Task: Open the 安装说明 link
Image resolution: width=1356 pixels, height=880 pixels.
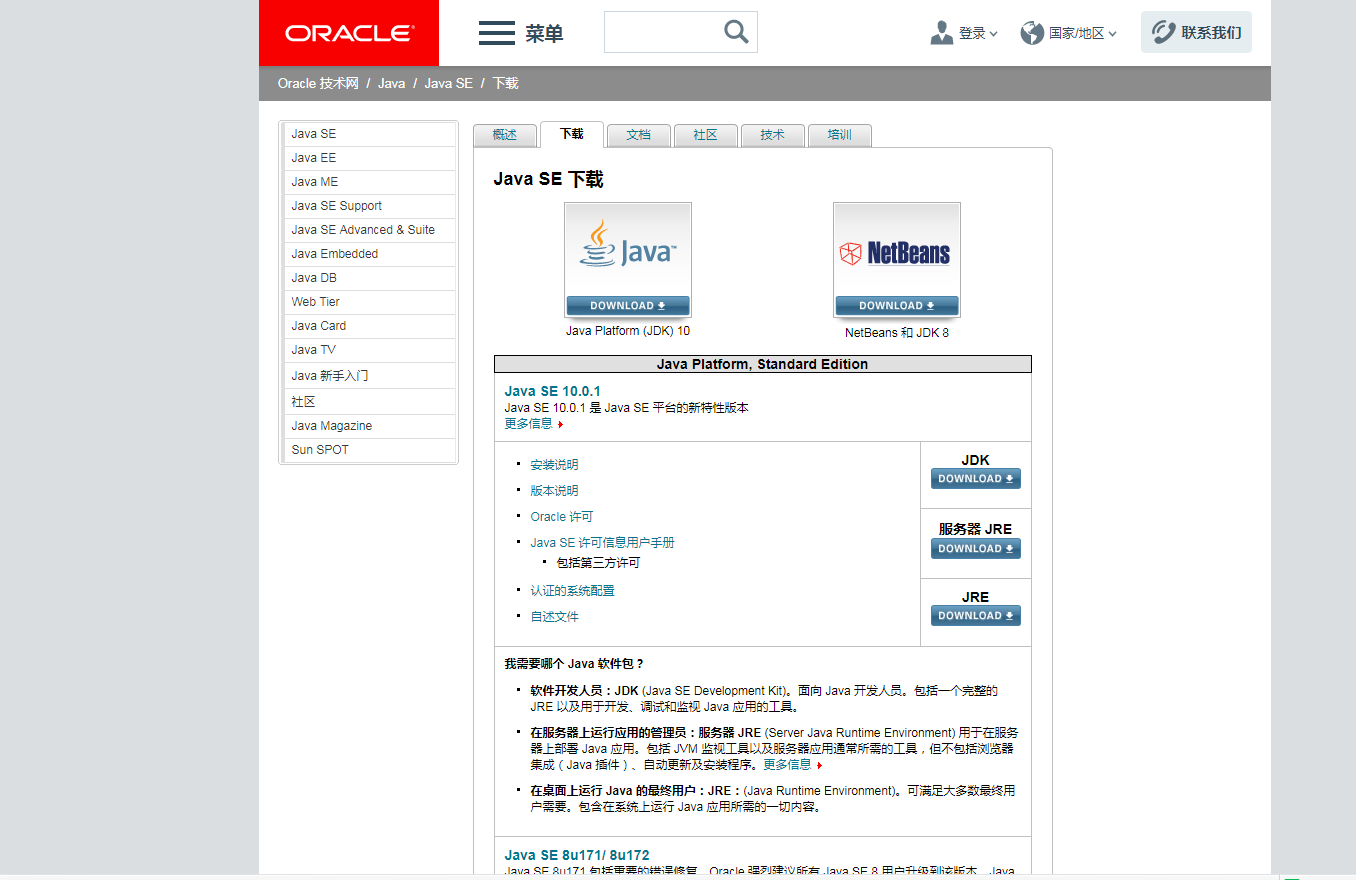Action: pyautogui.click(x=554, y=465)
